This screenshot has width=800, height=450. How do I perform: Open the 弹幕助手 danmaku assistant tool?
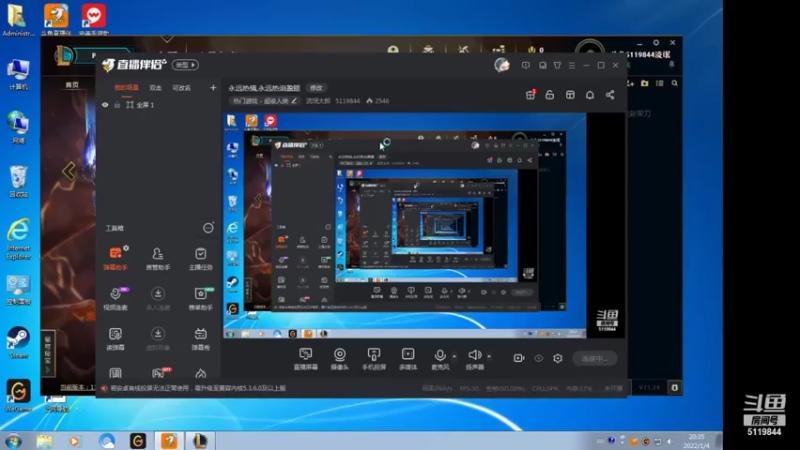pos(115,258)
